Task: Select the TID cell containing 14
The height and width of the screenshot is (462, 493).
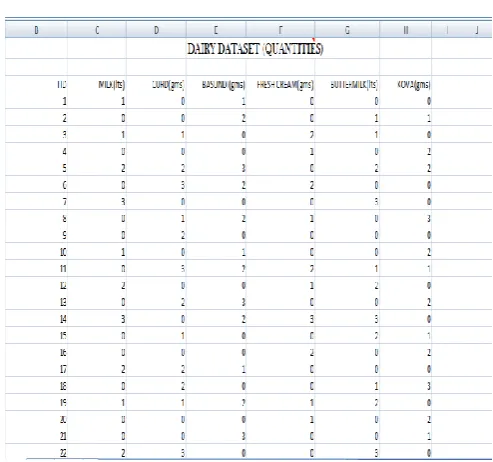Action: point(36,319)
